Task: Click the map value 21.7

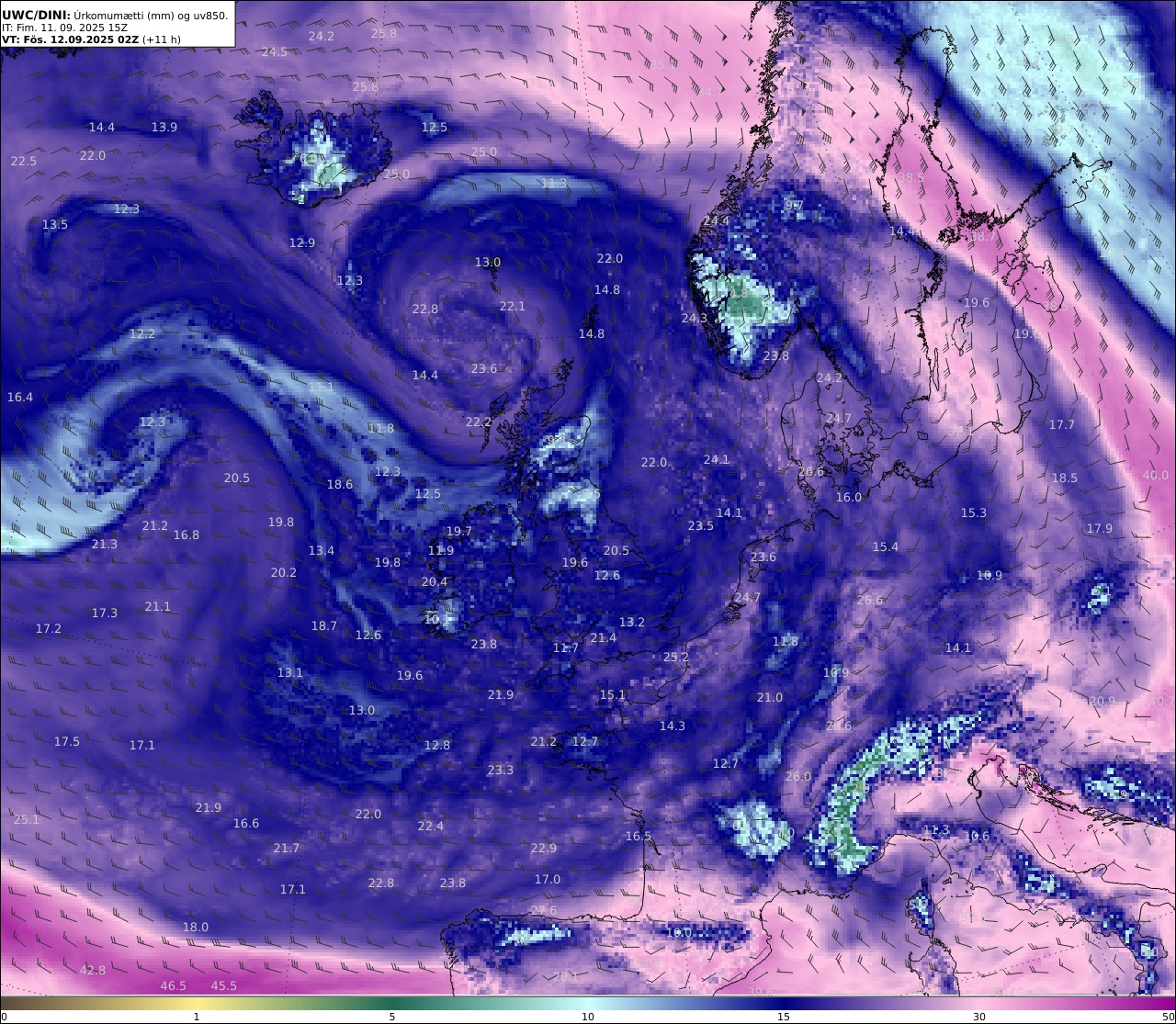Action: (286, 849)
